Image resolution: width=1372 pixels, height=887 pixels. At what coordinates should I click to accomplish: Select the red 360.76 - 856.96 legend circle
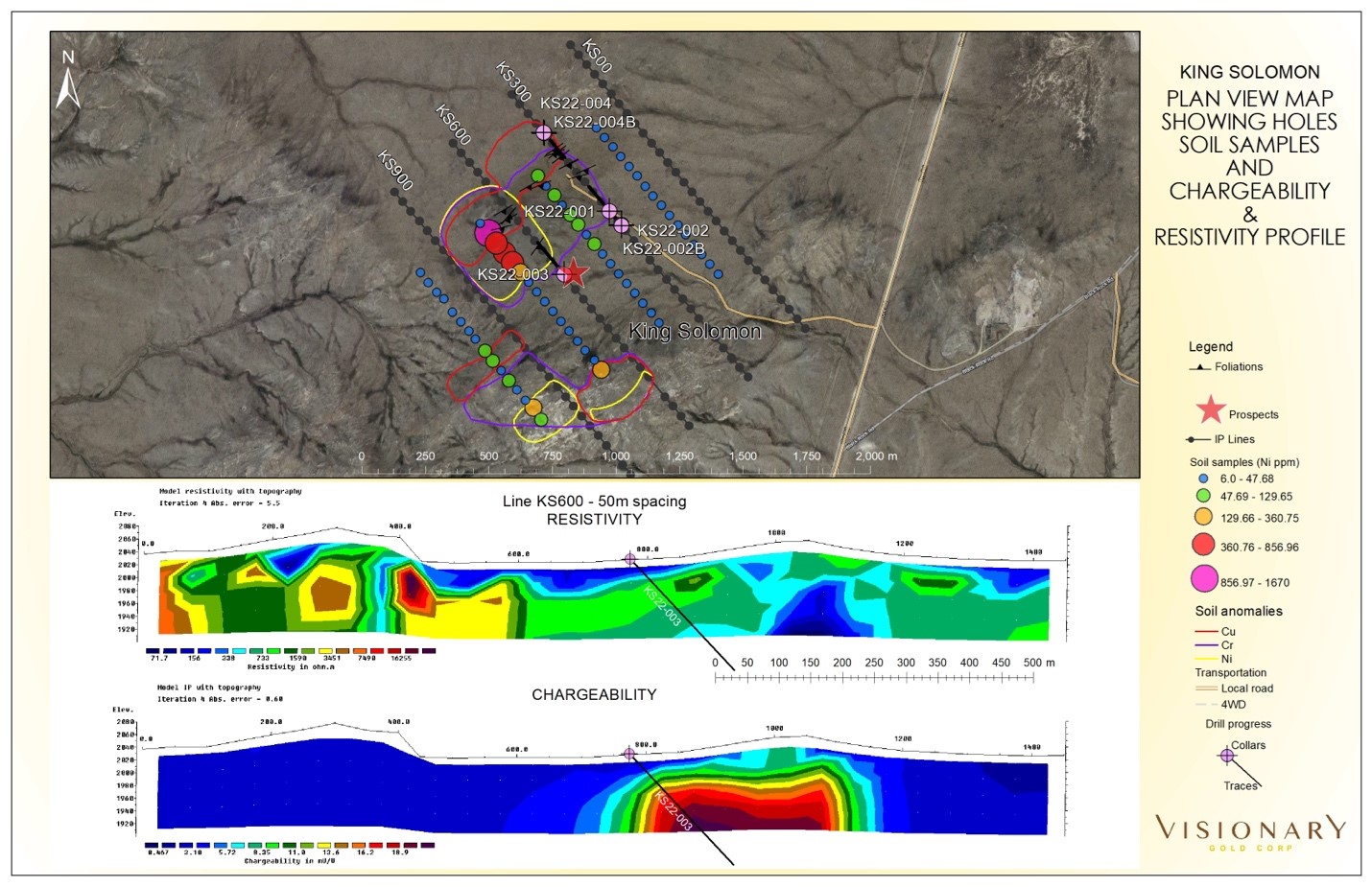(x=1203, y=545)
